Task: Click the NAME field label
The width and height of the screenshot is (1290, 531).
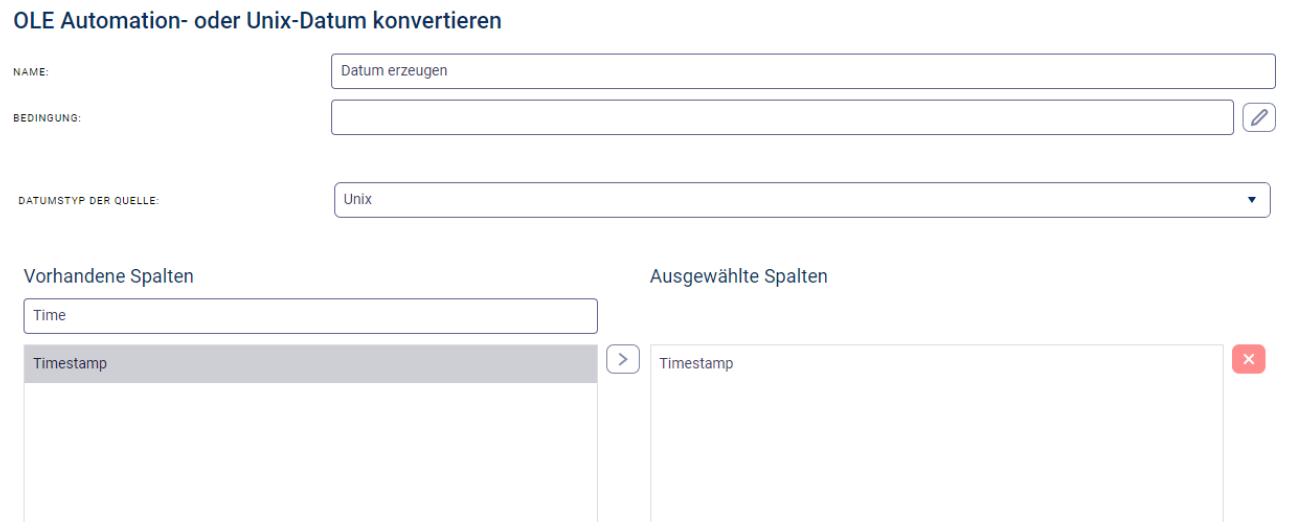Action: 30,72
